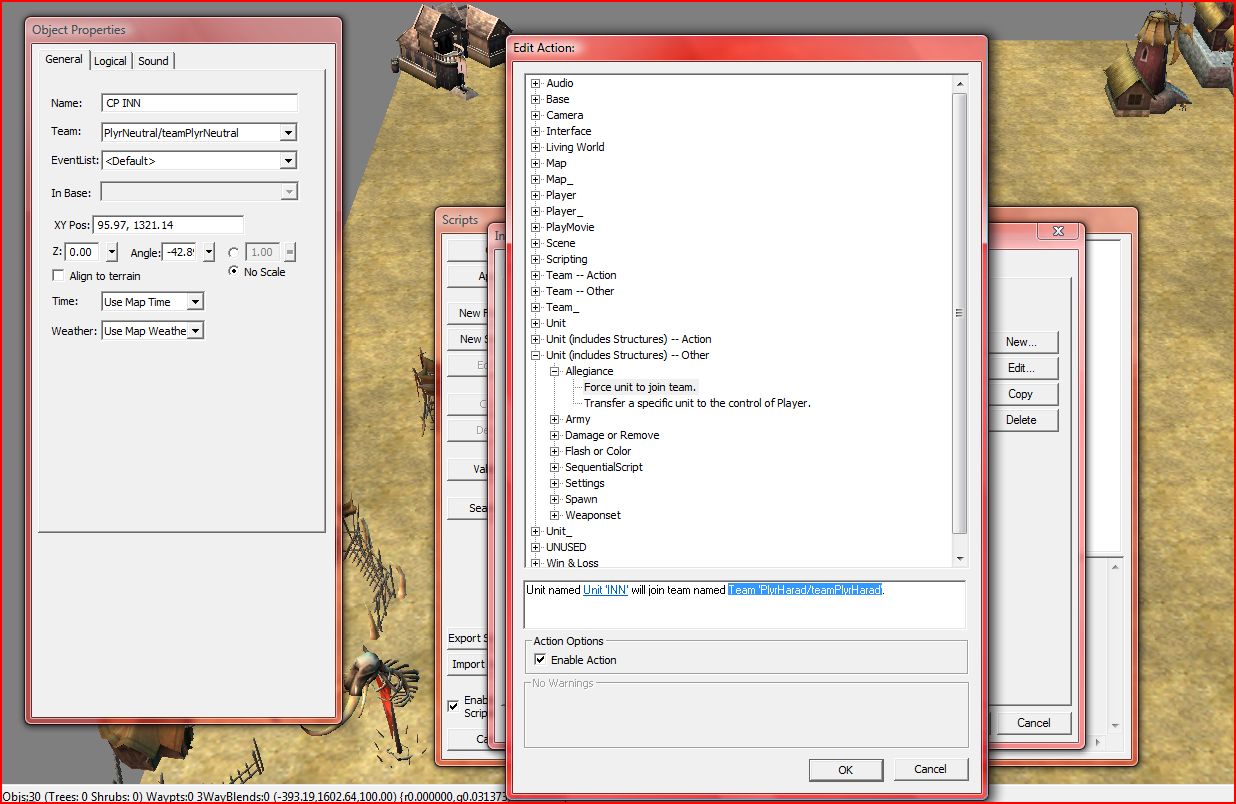Select the No Scale radio button
The width and height of the screenshot is (1236, 804).
coord(233,271)
